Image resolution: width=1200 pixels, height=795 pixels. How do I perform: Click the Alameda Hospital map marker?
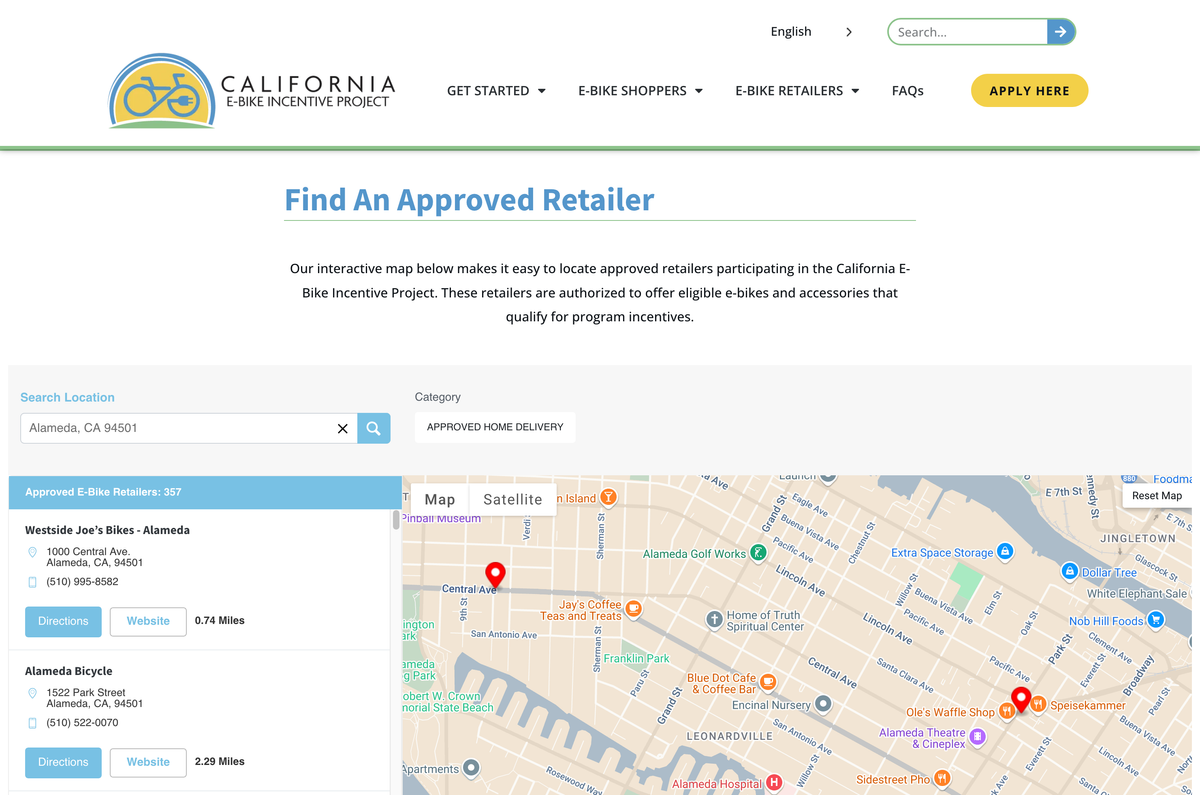774,784
